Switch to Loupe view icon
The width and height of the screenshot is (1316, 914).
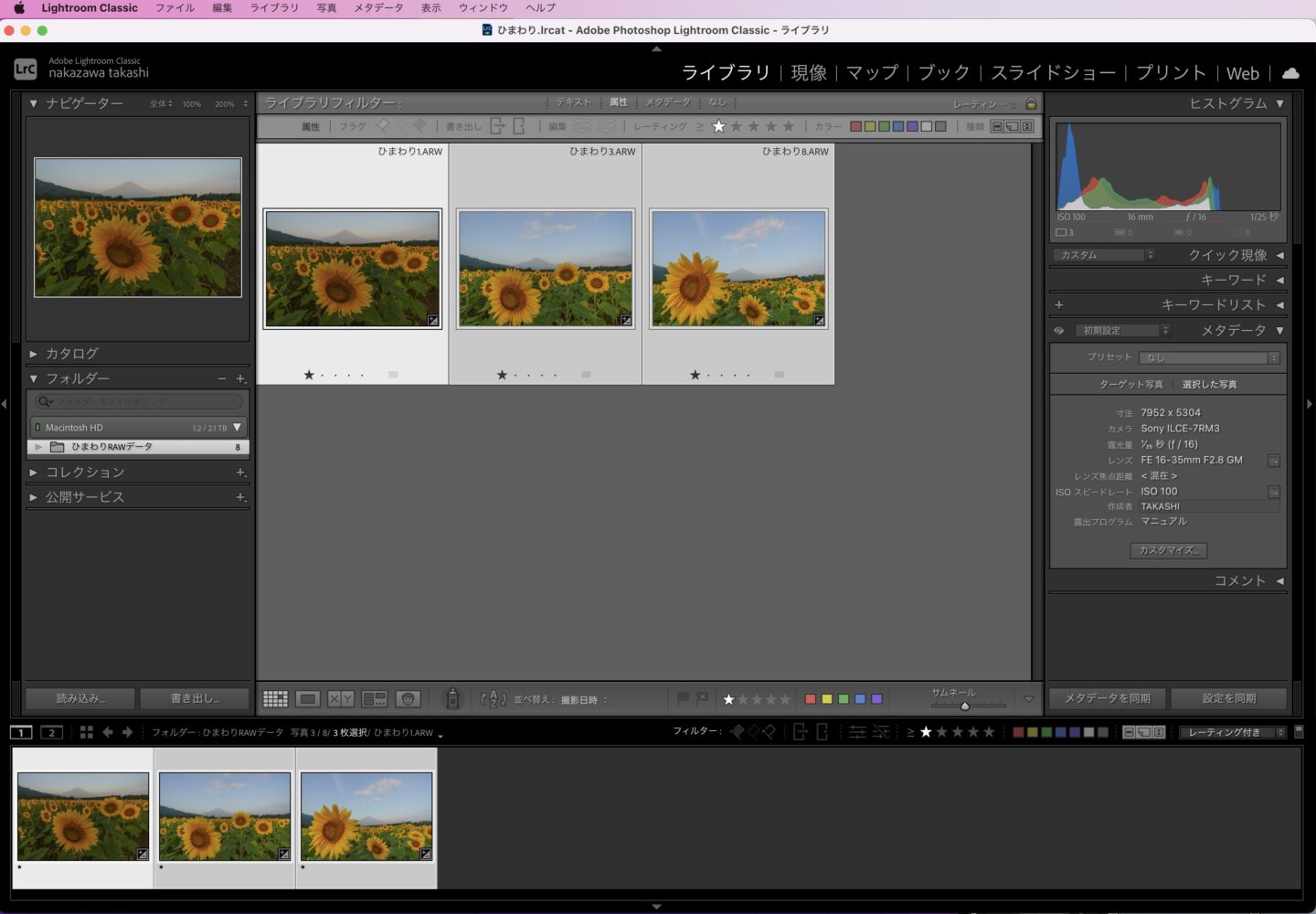coord(308,699)
